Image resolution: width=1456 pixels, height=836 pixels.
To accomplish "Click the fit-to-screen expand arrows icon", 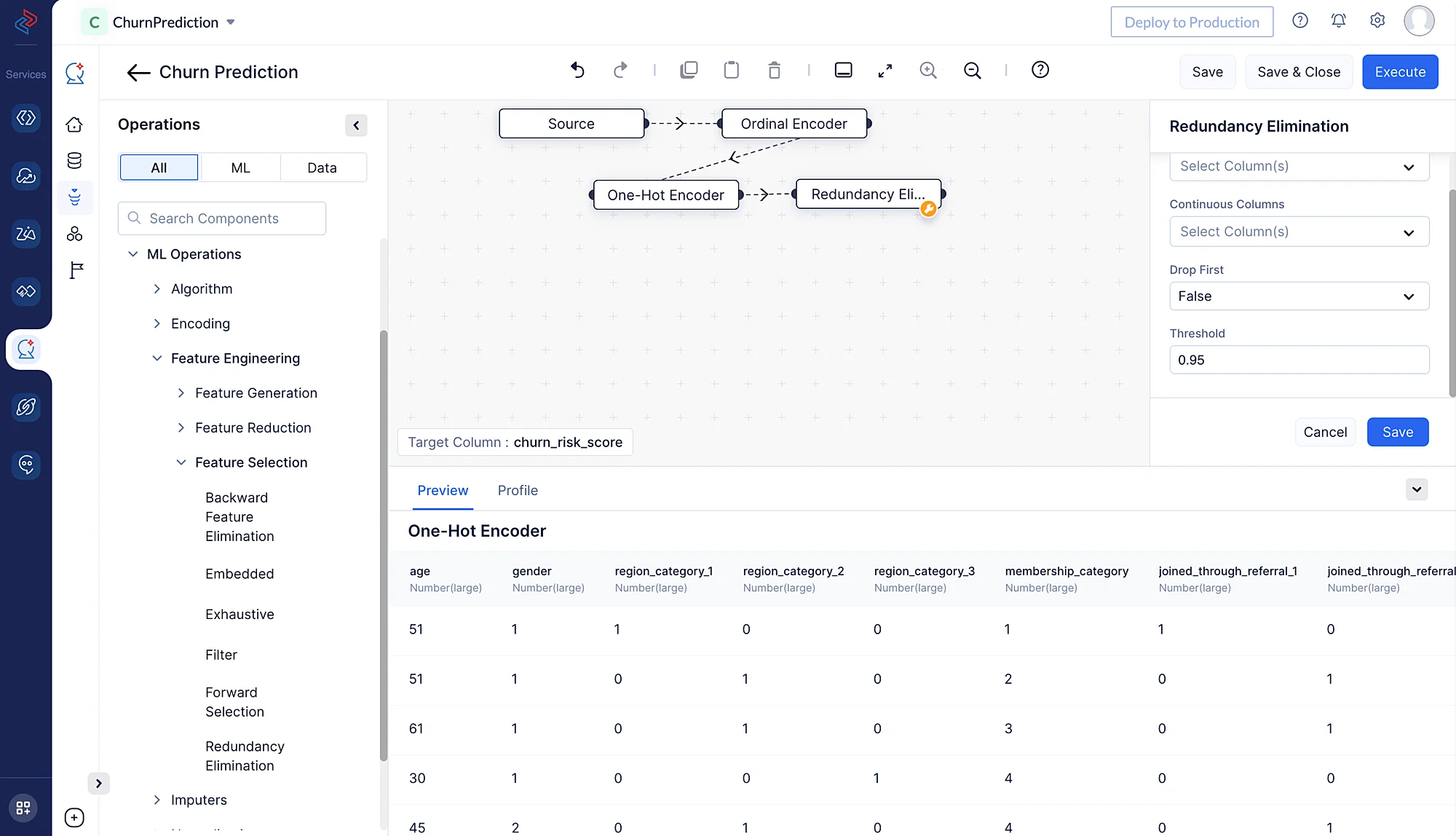I will point(885,70).
